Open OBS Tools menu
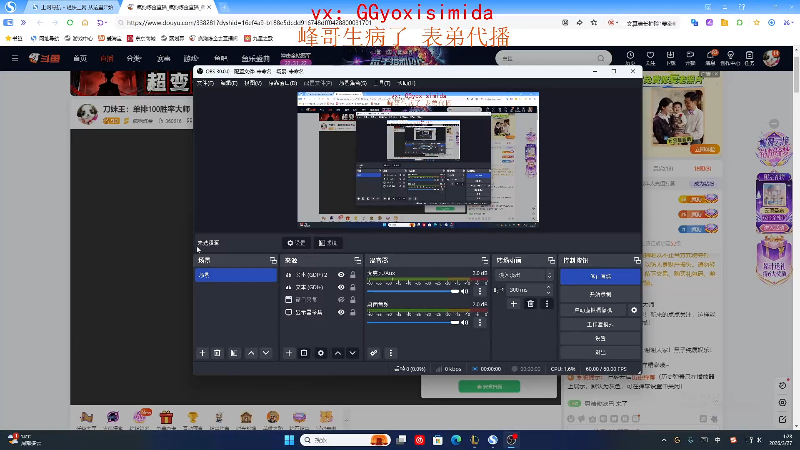The width and height of the screenshot is (800, 450). tap(382, 83)
